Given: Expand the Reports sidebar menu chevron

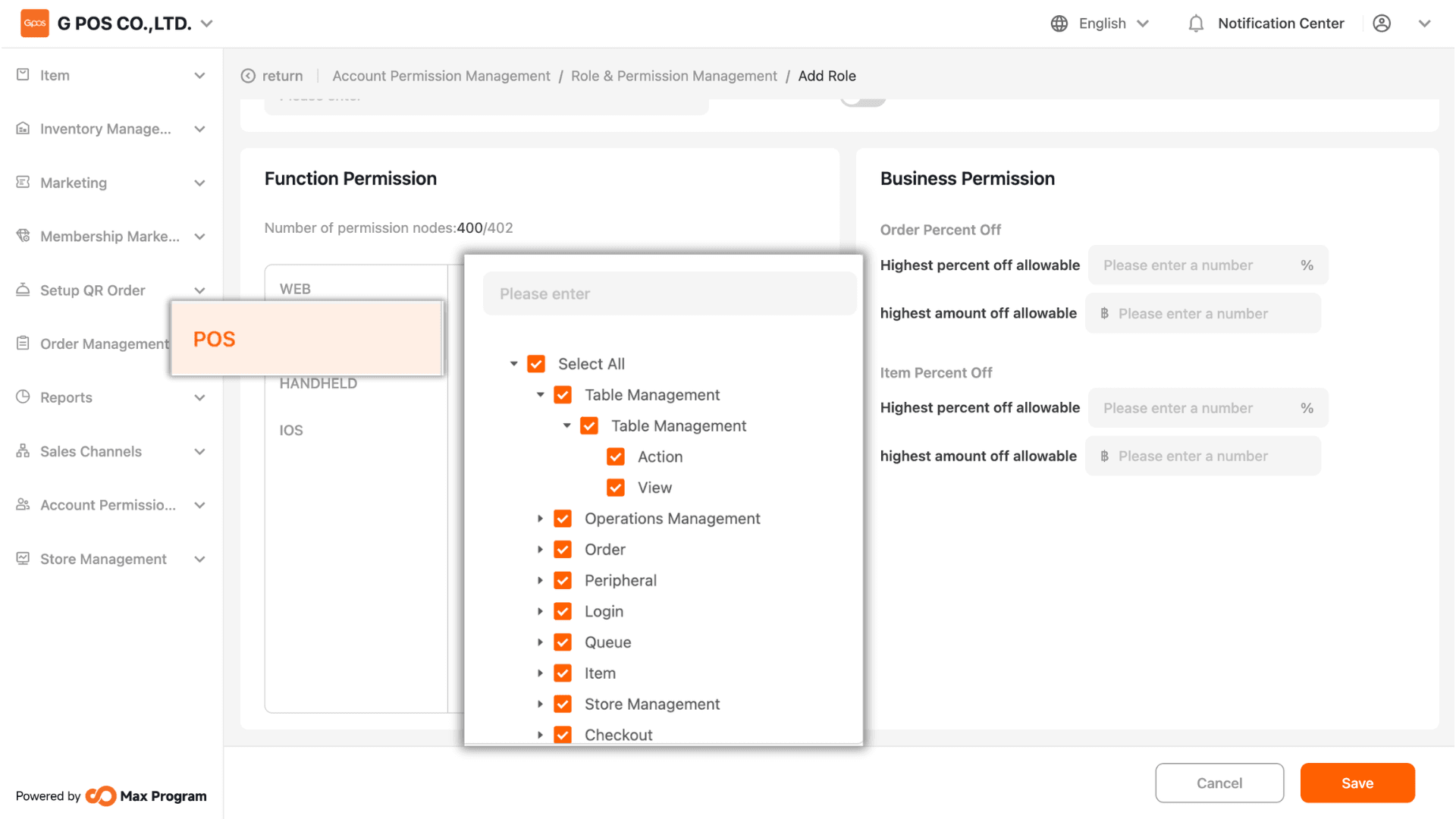Looking at the screenshot, I should coord(199,397).
